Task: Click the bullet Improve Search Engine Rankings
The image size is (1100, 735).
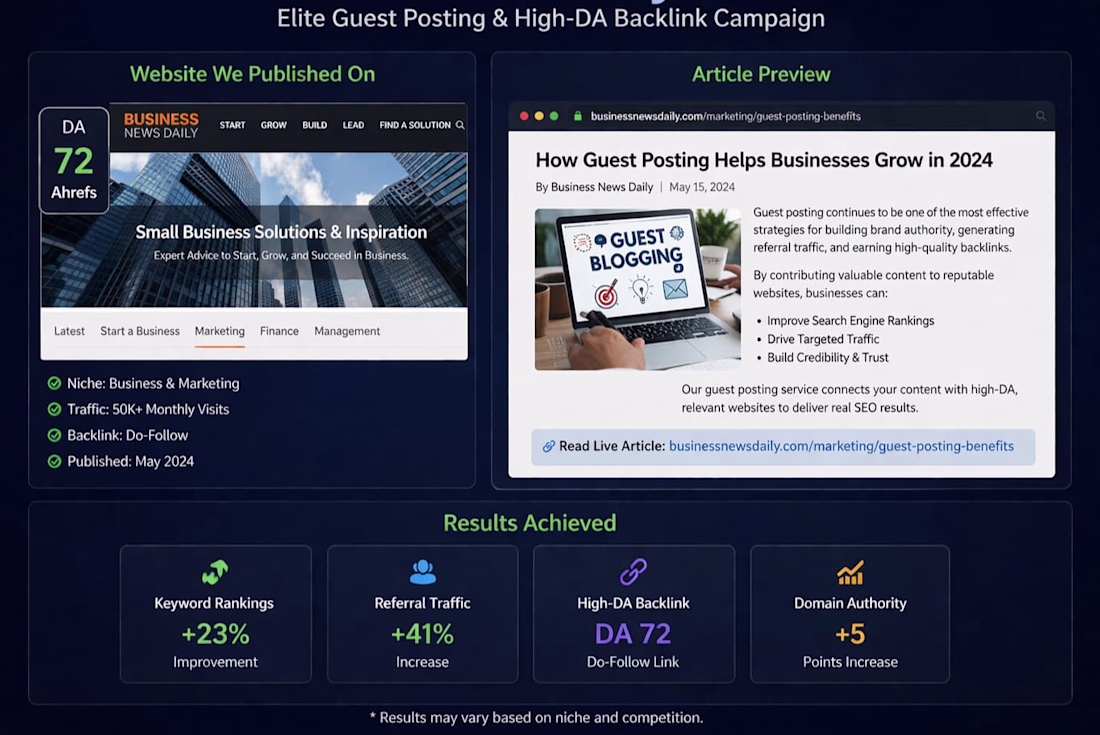Action: coord(850,321)
